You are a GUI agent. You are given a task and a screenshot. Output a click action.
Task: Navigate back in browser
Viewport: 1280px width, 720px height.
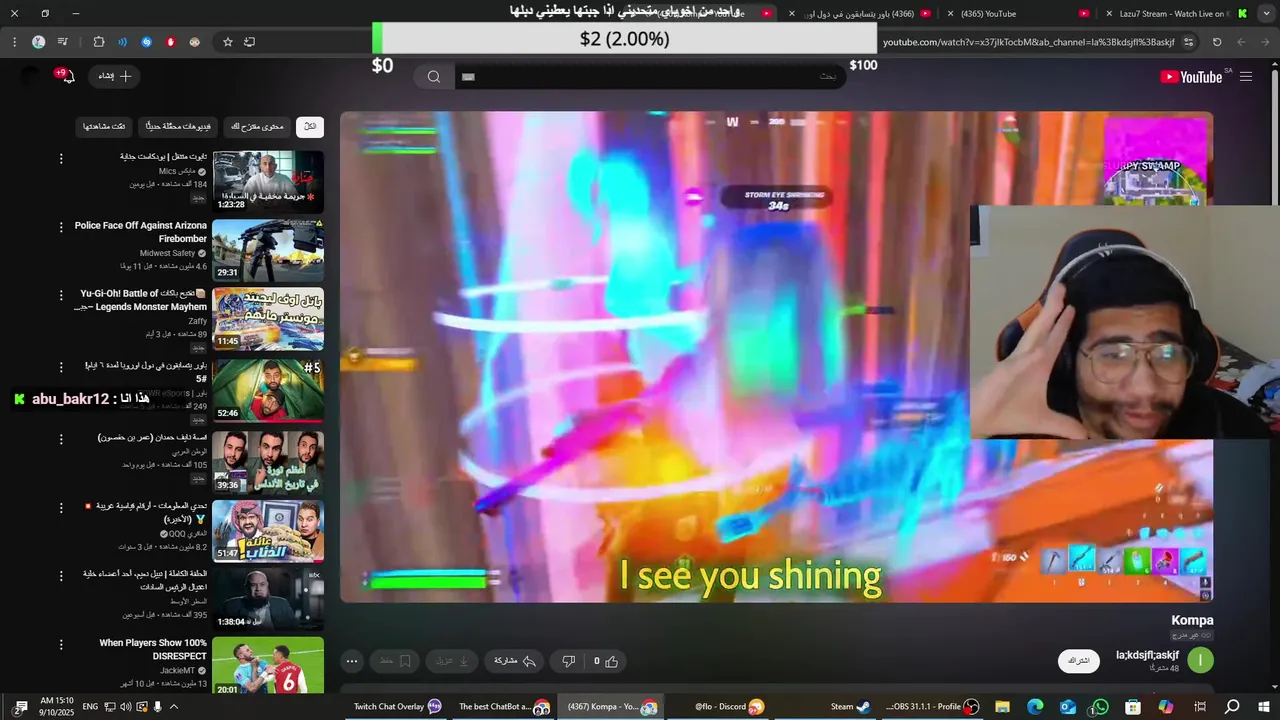(1265, 42)
